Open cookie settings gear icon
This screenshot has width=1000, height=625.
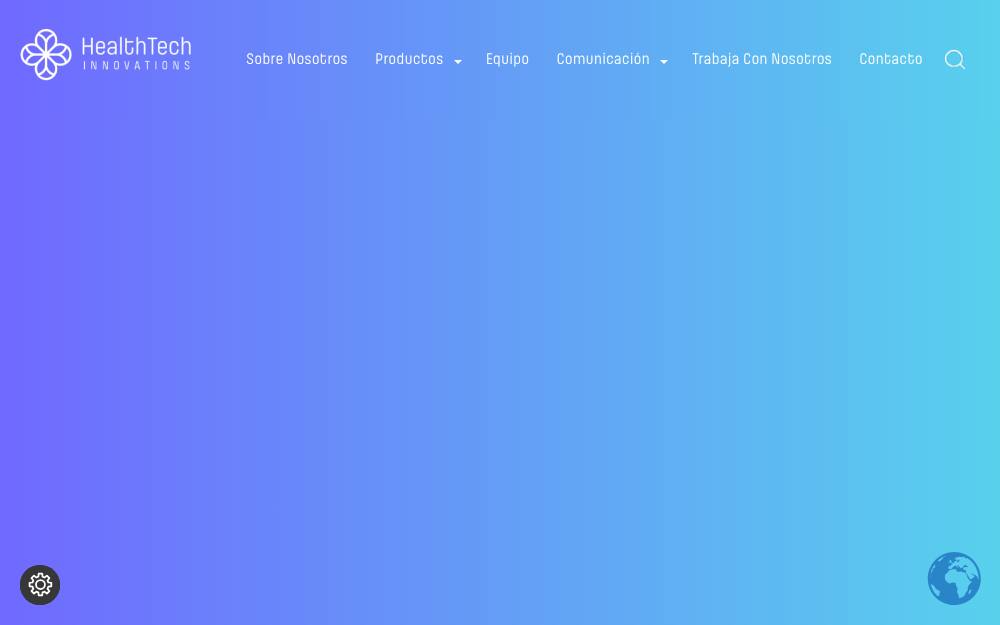(40, 585)
